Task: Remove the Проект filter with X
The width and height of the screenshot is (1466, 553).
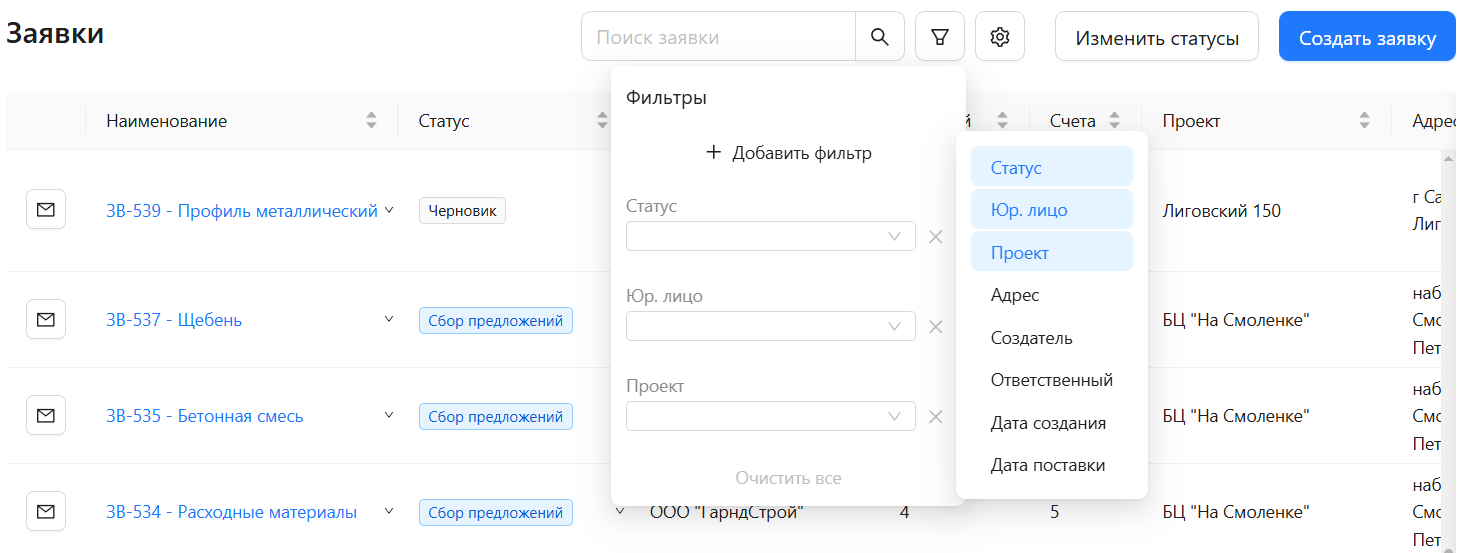Action: point(936,417)
